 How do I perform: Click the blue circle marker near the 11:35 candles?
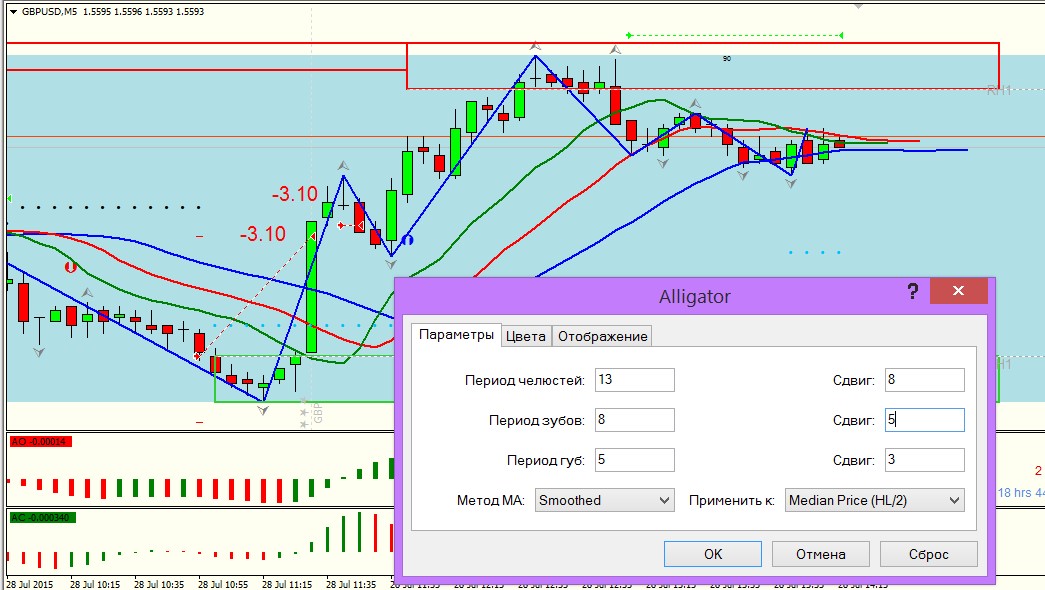click(x=407, y=239)
